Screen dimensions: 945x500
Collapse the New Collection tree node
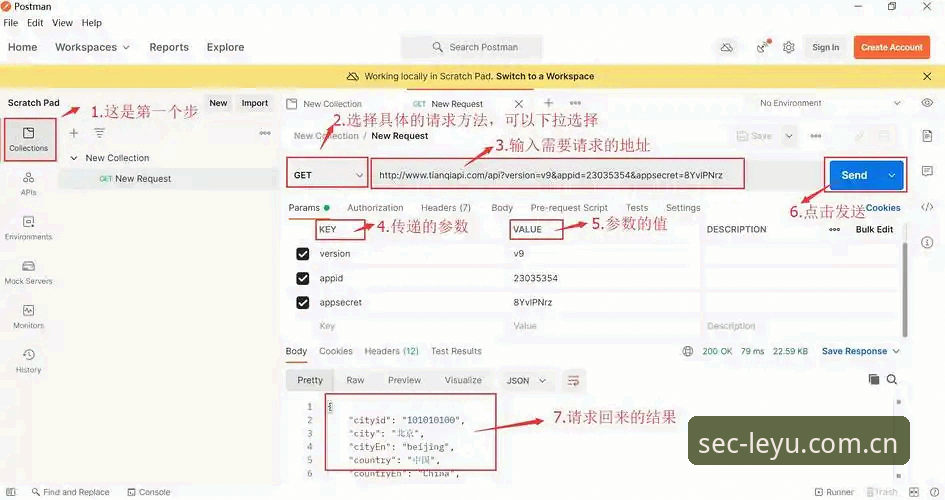click(x=74, y=158)
